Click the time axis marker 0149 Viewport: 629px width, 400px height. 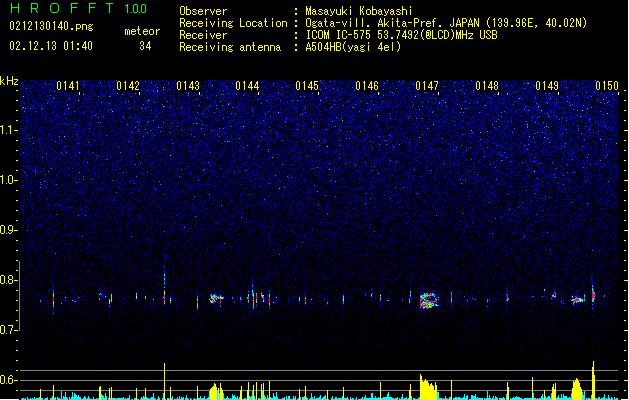click(547, 86)
